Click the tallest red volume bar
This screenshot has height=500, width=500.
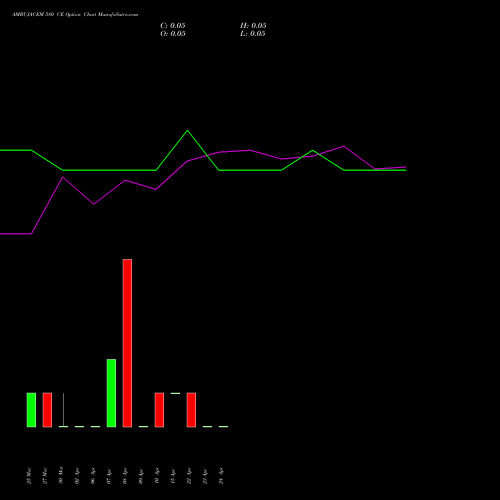pyautogui.click(x=127, y=343)
